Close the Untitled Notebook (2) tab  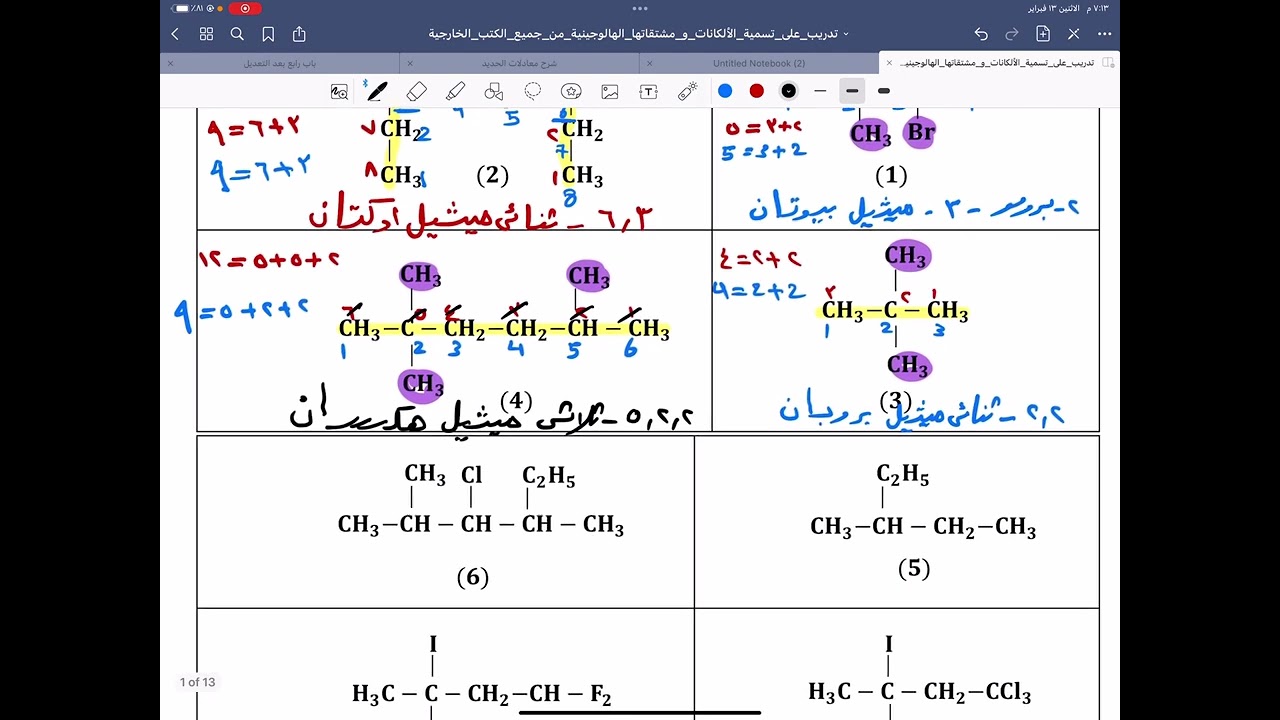[650, 63]
